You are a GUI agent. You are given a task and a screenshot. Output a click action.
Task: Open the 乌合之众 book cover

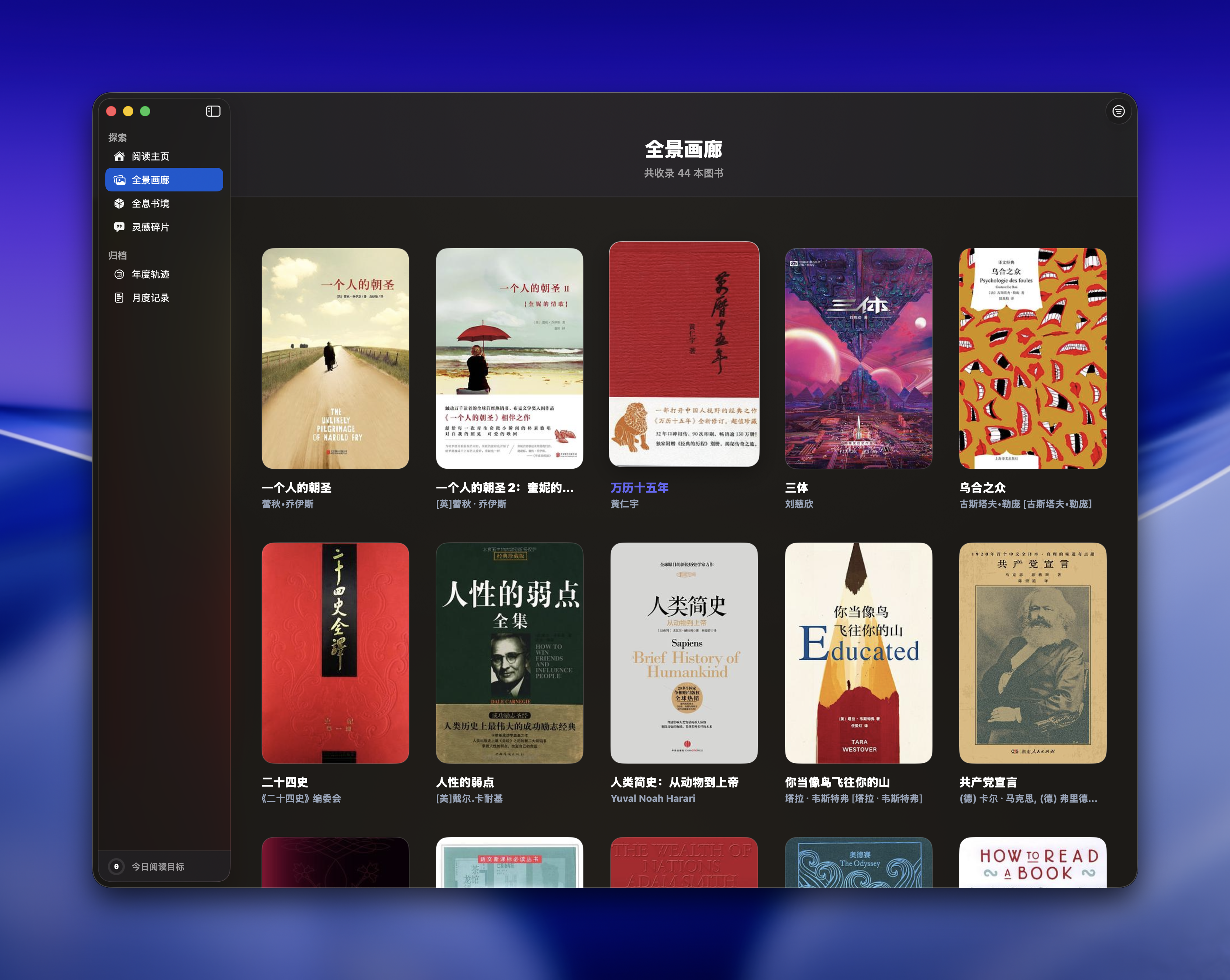click(1033, 358)
